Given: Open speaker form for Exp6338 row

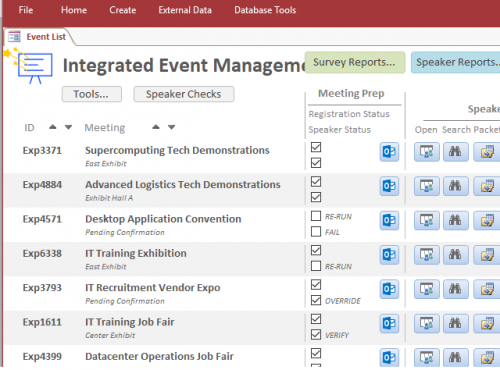Looking at the screenshot, I should [x=427, y=255].
